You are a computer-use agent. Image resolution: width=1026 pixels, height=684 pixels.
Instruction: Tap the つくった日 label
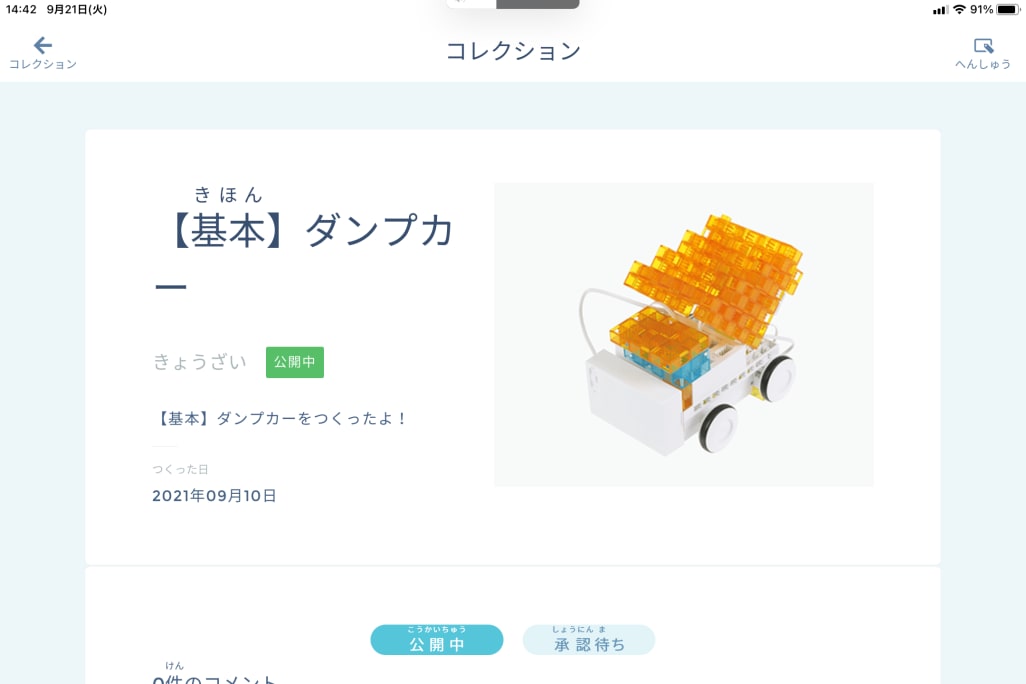click(180, 469)
